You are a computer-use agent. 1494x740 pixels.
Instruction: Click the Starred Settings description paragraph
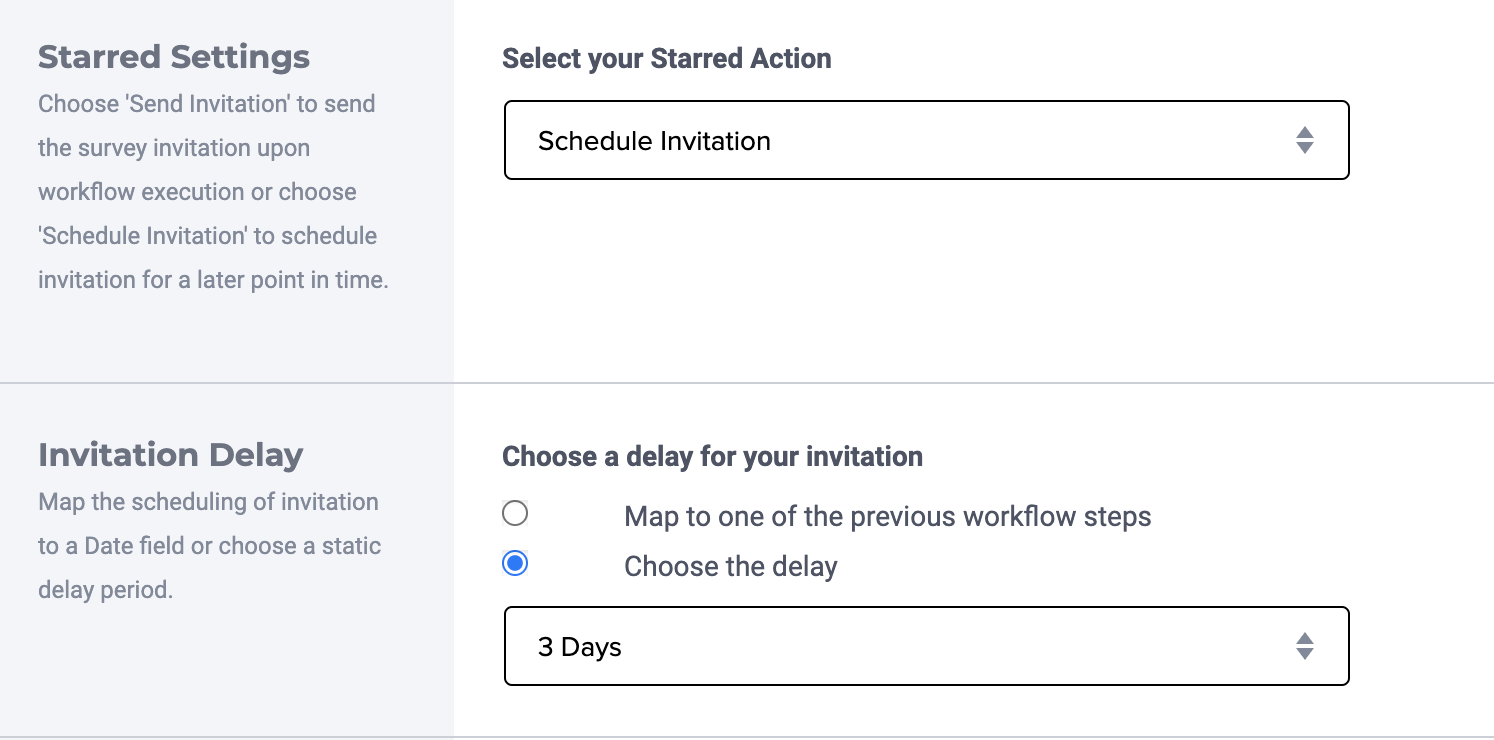[213, 192]
